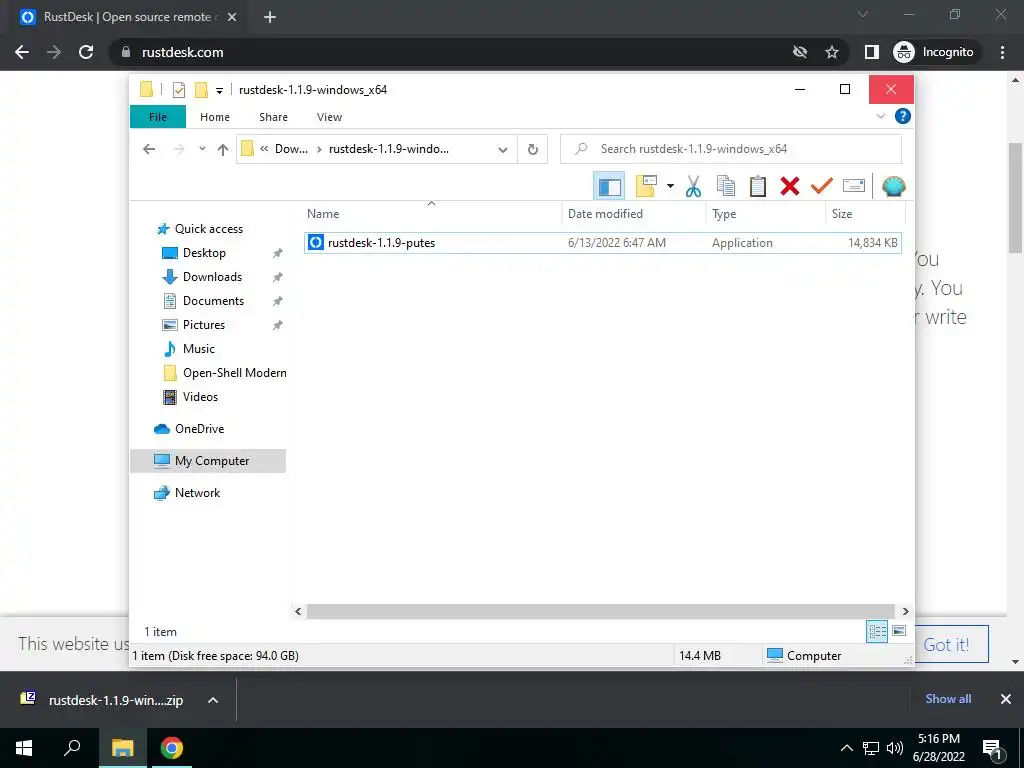Screen dimensions: 1024x768
Task: Go back in File Explorer
Action: [x=149, y=149]
